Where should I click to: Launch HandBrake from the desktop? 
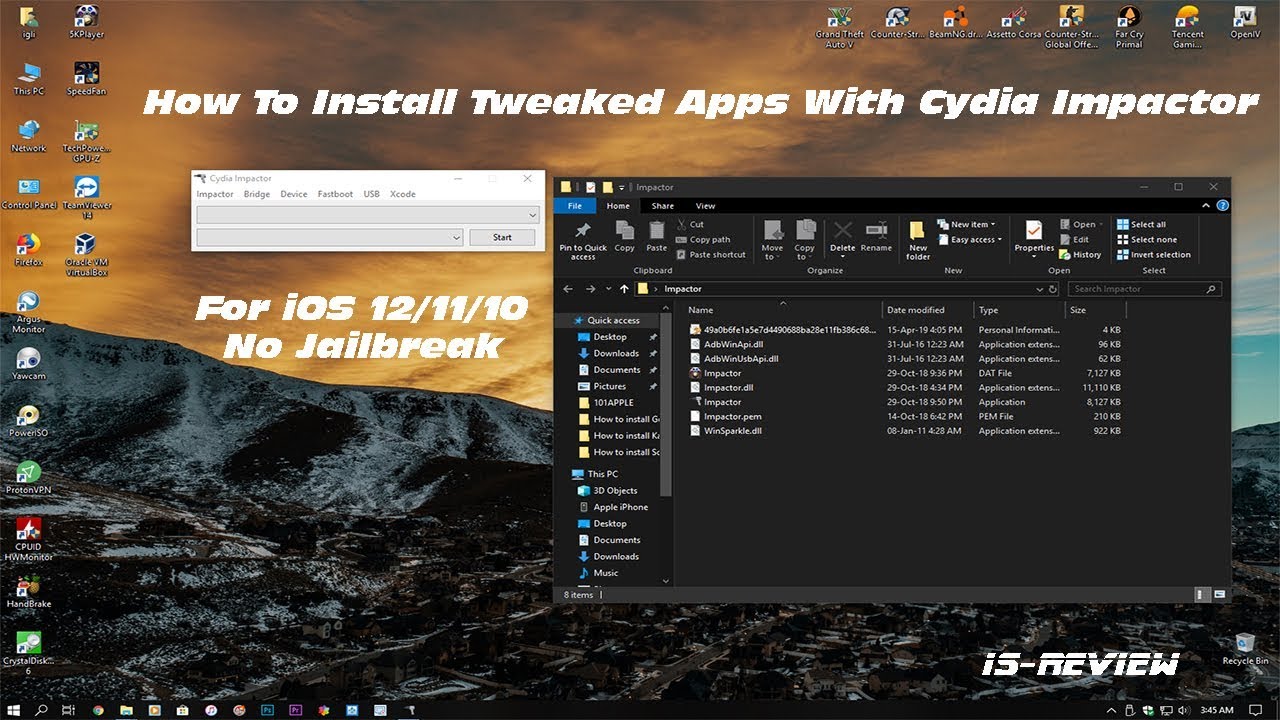[28, 591]
